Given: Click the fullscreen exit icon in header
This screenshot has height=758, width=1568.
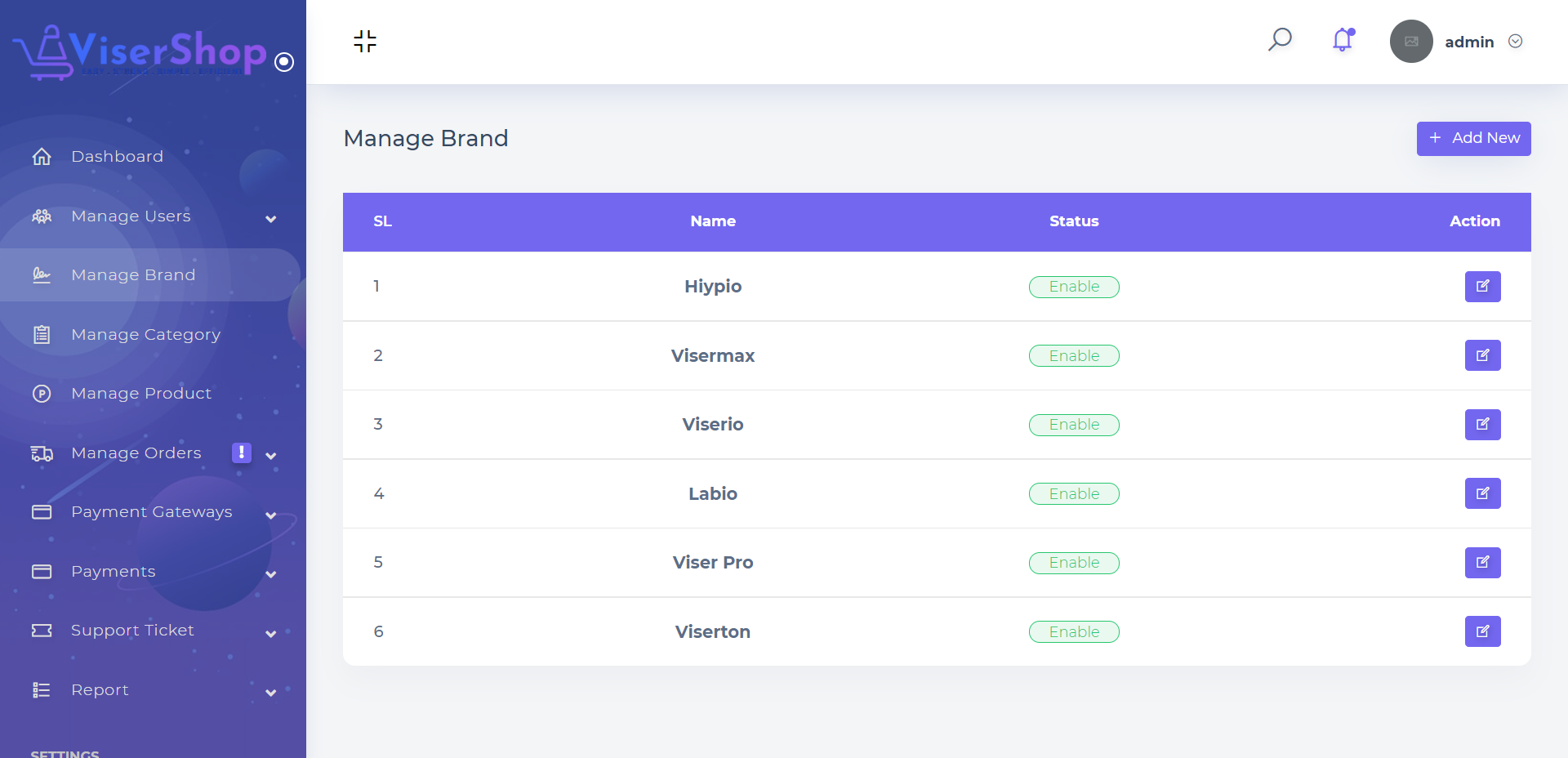Looking at the screenshot, I should pos(365,41).
